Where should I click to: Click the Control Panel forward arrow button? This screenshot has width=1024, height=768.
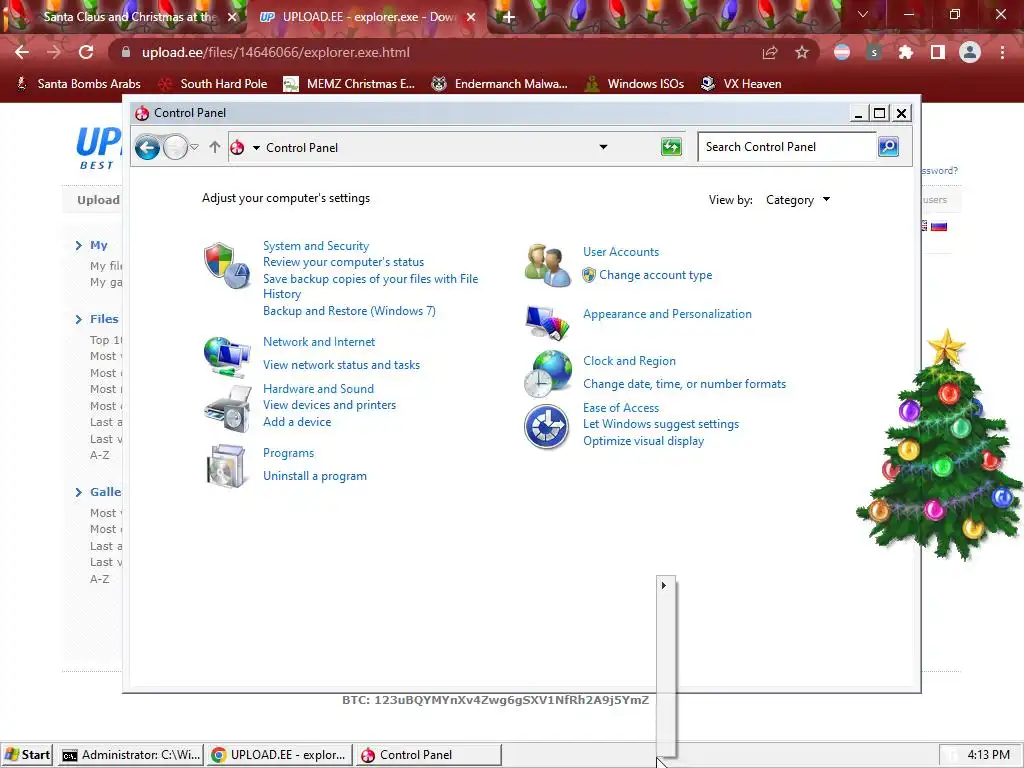coord(175,148)
